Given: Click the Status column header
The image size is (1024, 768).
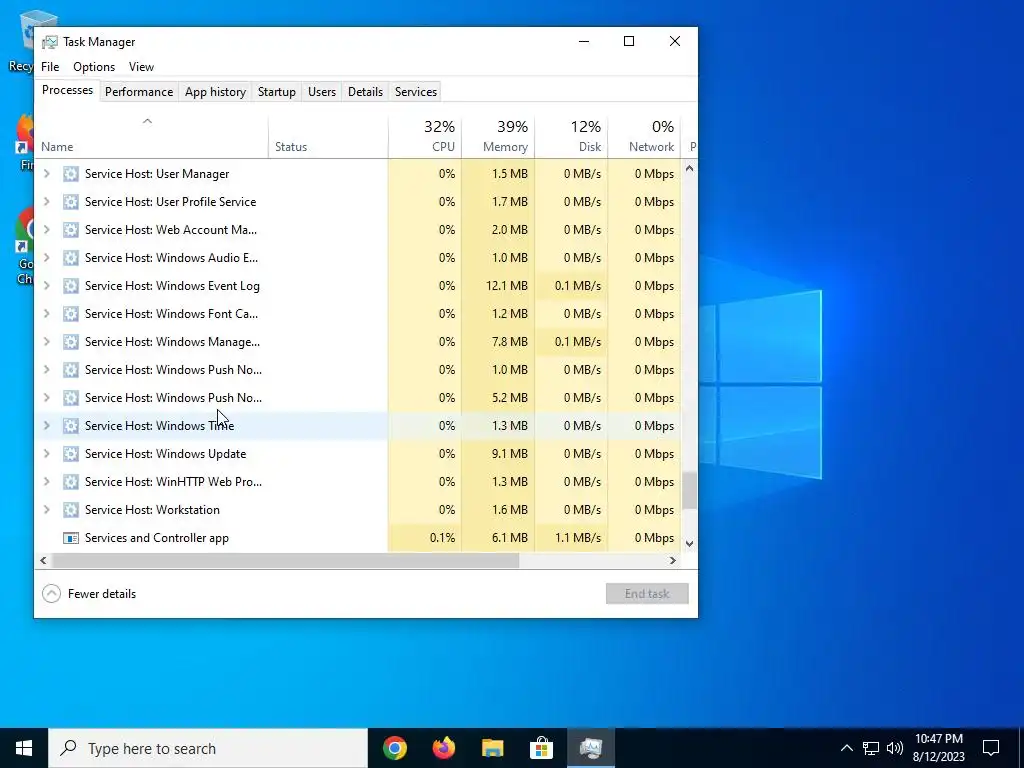Looking at the screenshot, I should point(328,136).
